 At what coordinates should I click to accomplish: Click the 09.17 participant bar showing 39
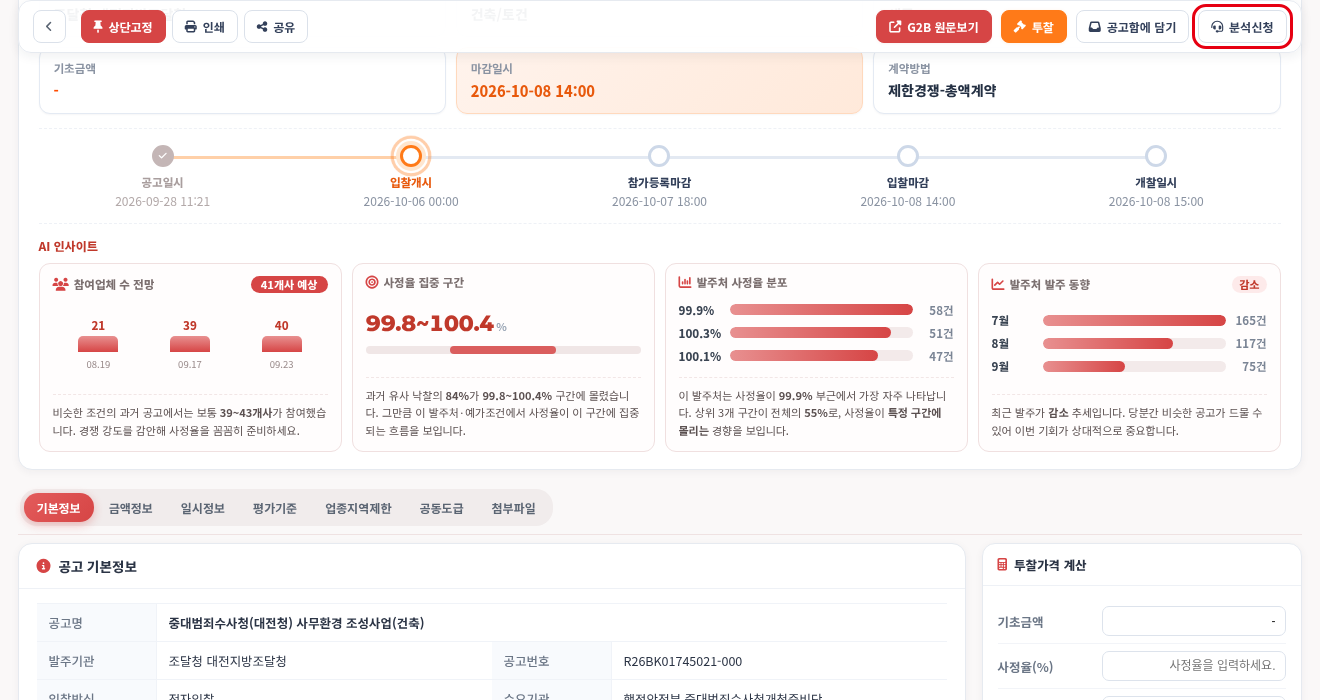tap(190, 344)
